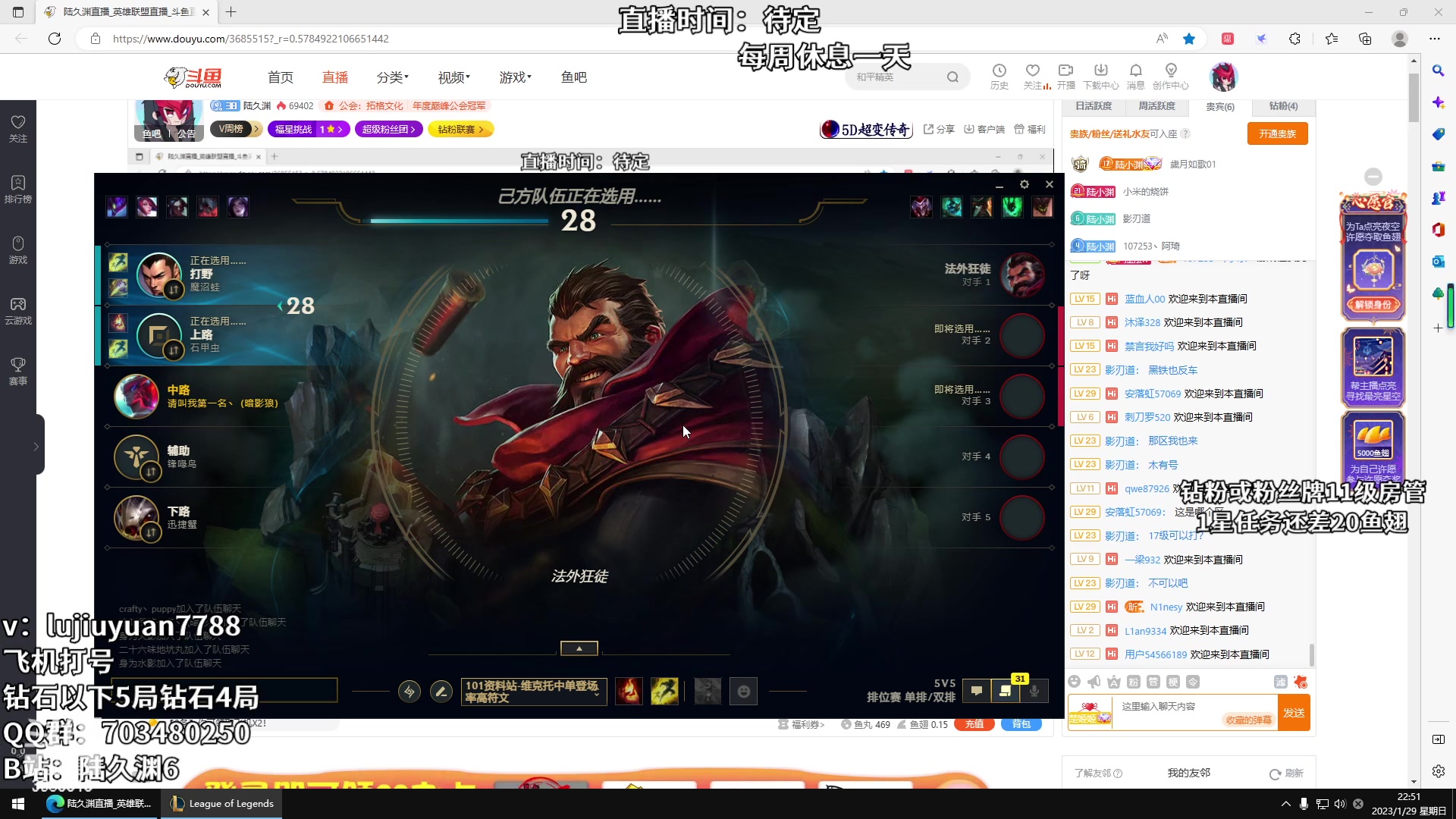The width and height of the screenshot is (1456, 819).
Task: Click the Douyu logo
Action: [x=193, y=77]
